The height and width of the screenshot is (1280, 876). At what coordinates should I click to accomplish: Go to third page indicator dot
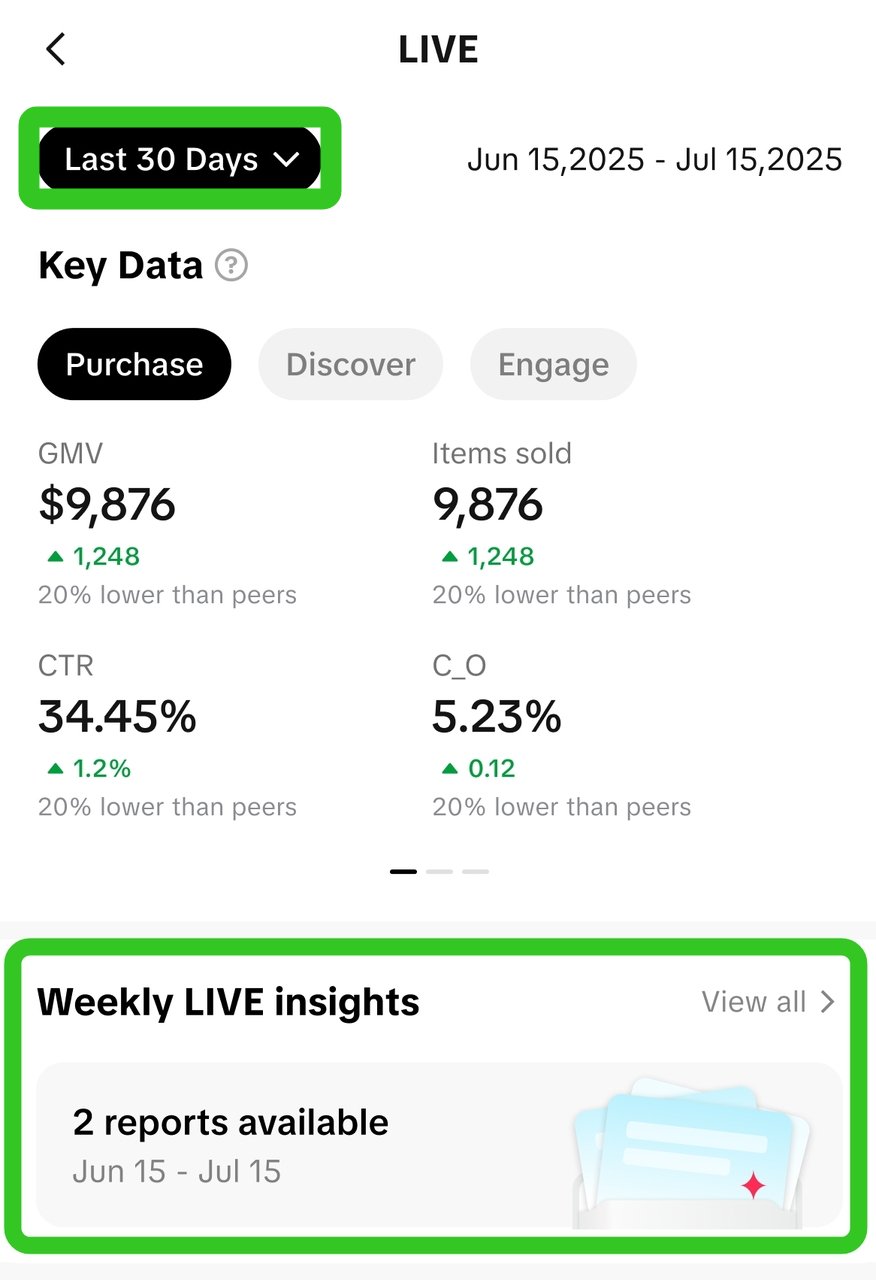(475, 872)
